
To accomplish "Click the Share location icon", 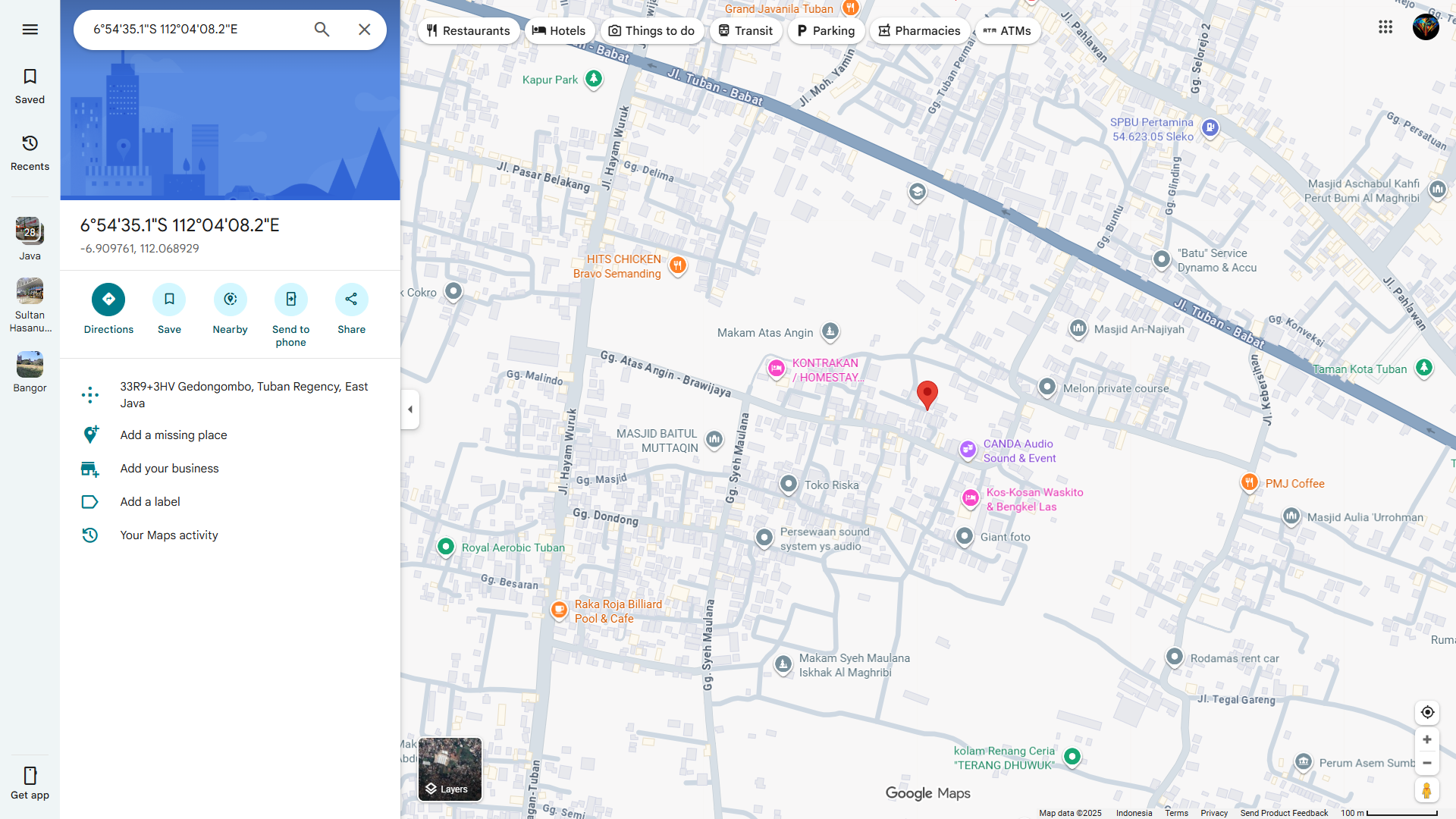I will [351, 300].
